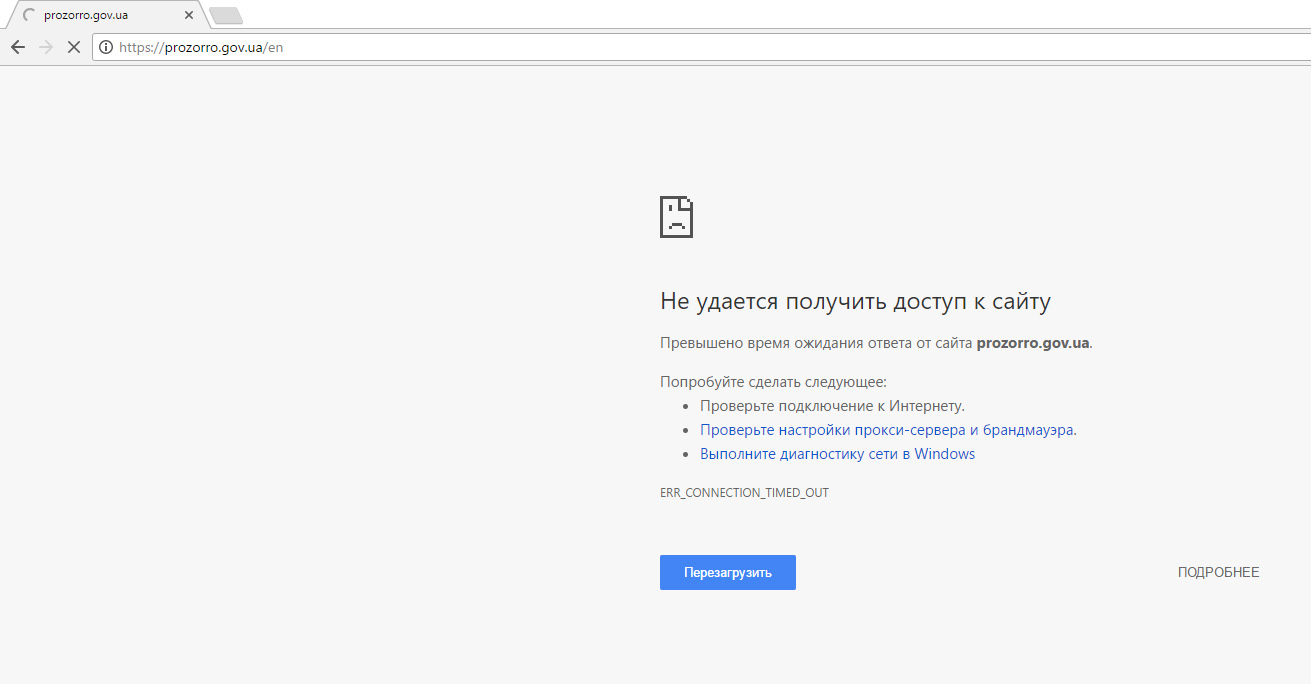Close the prozorro.gov.ua tab

coord(188,16)
